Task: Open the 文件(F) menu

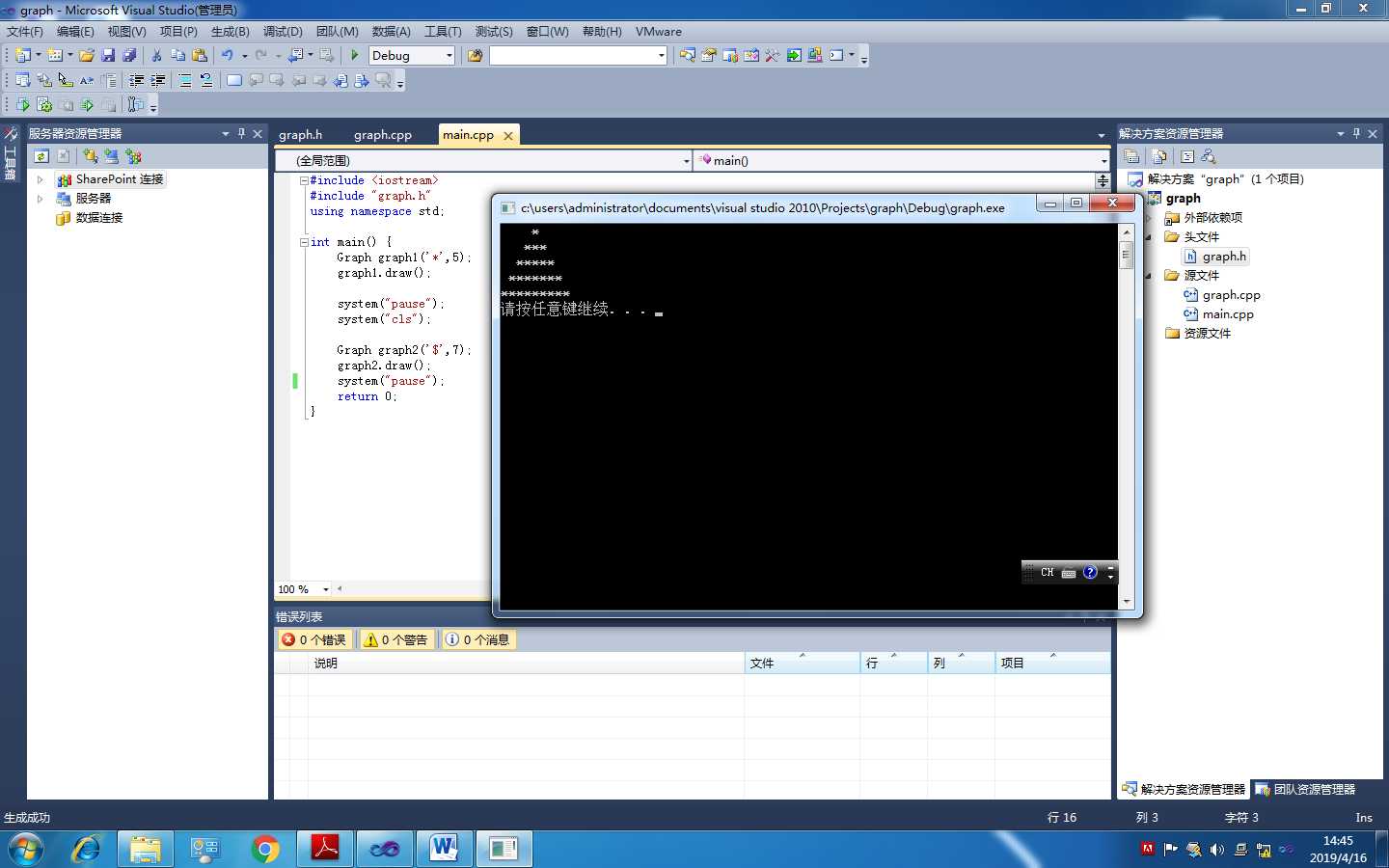Action: click(x=25, y=32)
